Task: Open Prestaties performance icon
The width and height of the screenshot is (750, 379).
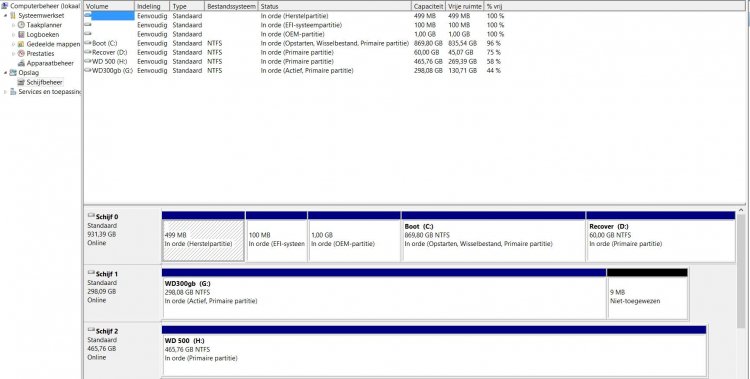Action: coord(21,54)
